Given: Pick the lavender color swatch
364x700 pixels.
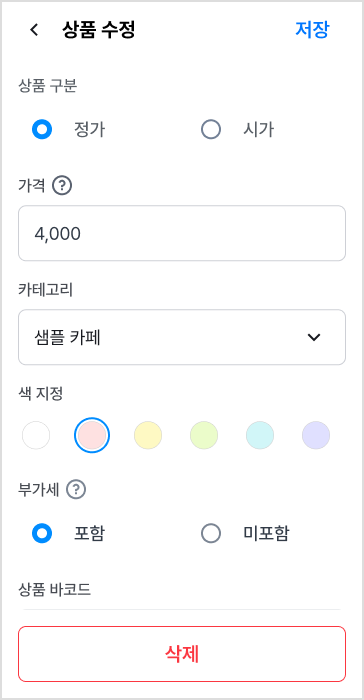Looking at the screenshot, I should tap(316, 435).
